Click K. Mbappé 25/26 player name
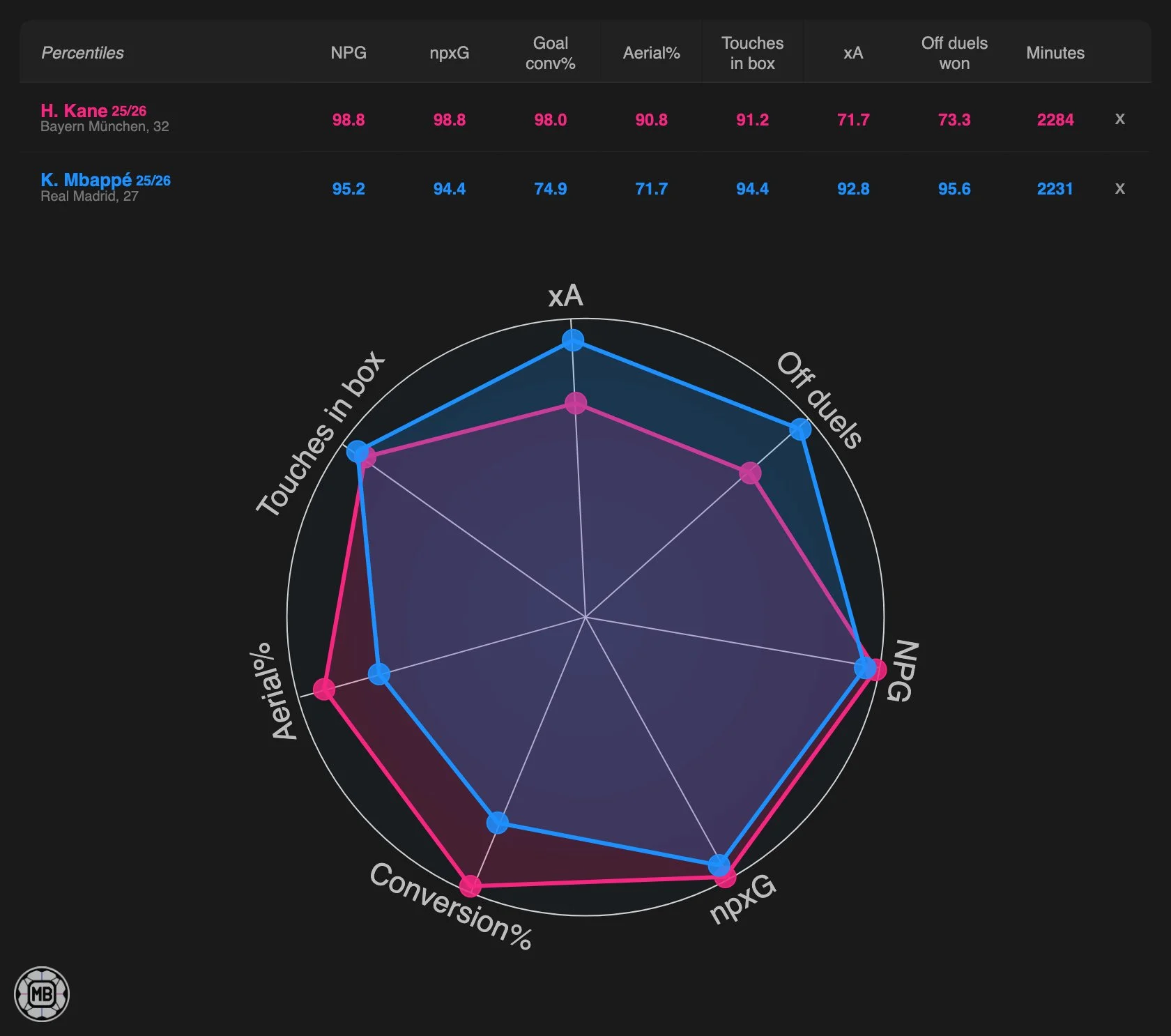1171x1036 pixels. [105, 180]
